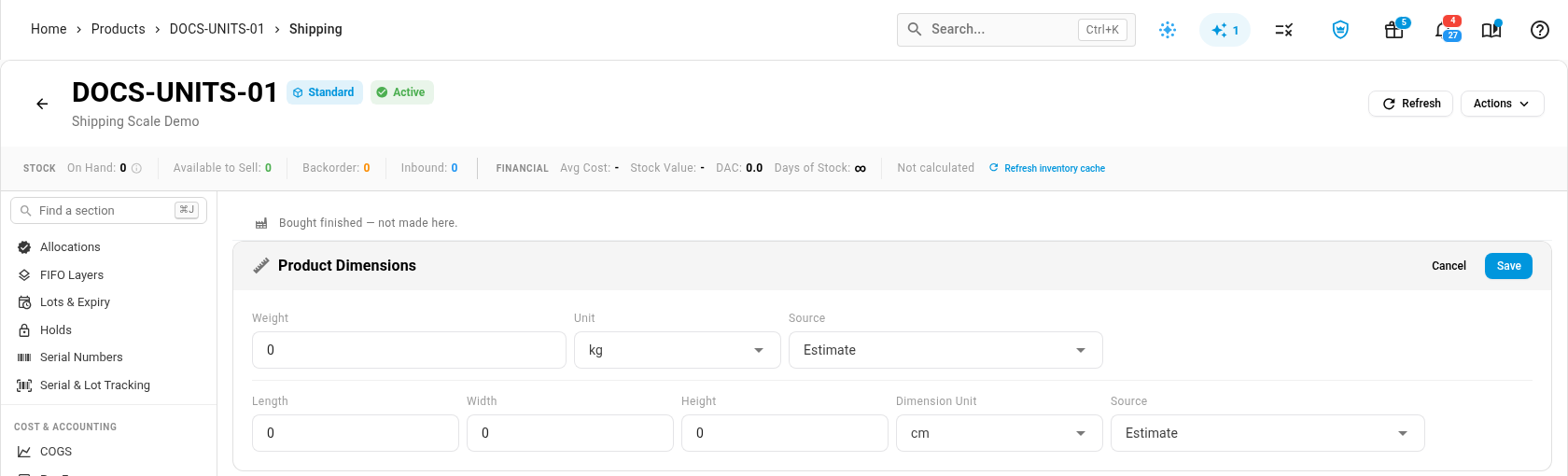The height and width of the screenshot is (476, 1568).
Task: Click the Serial & Lot Tracking scan icon
Action: coord(24,385)
